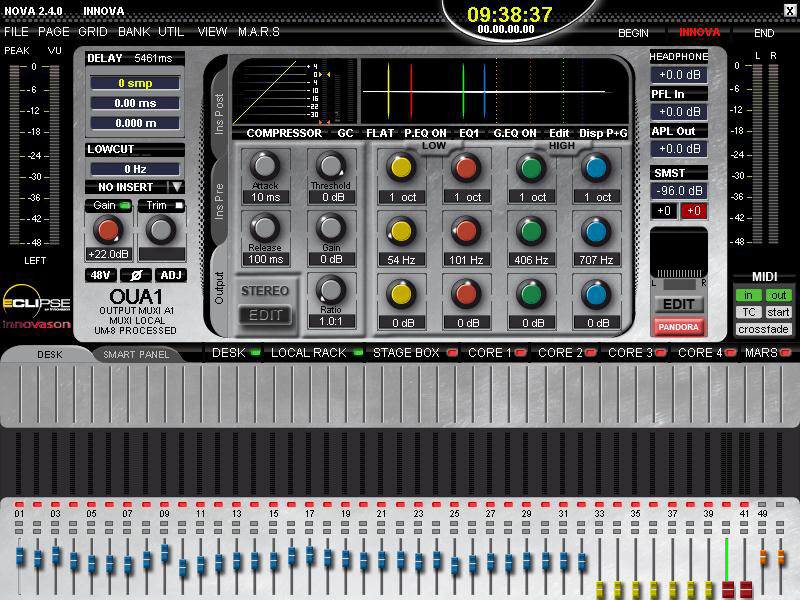Toggle the phase invert Ø button
The image size is (800, 600).
click(136, 276)
